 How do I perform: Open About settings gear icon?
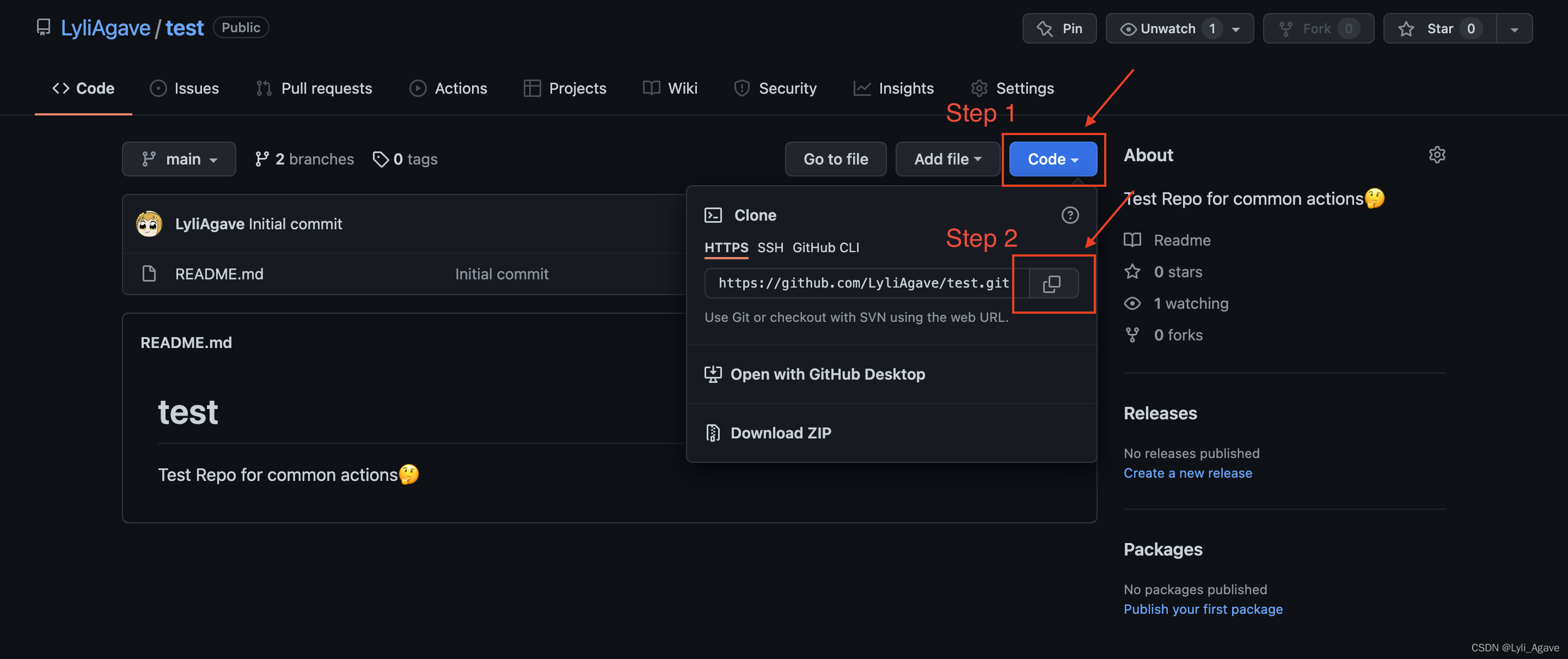pos(1437,155)
